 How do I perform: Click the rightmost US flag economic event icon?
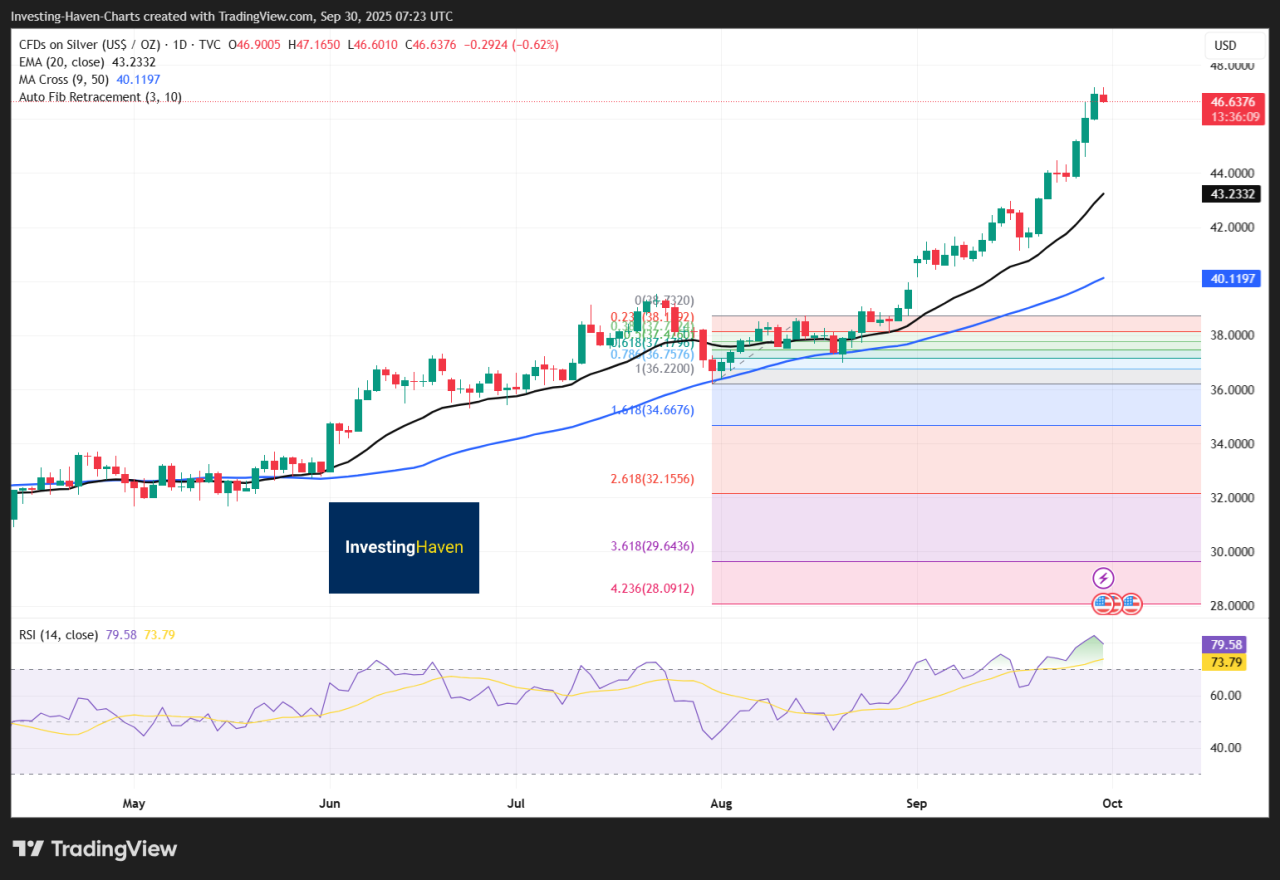[x=1131, y=603]
